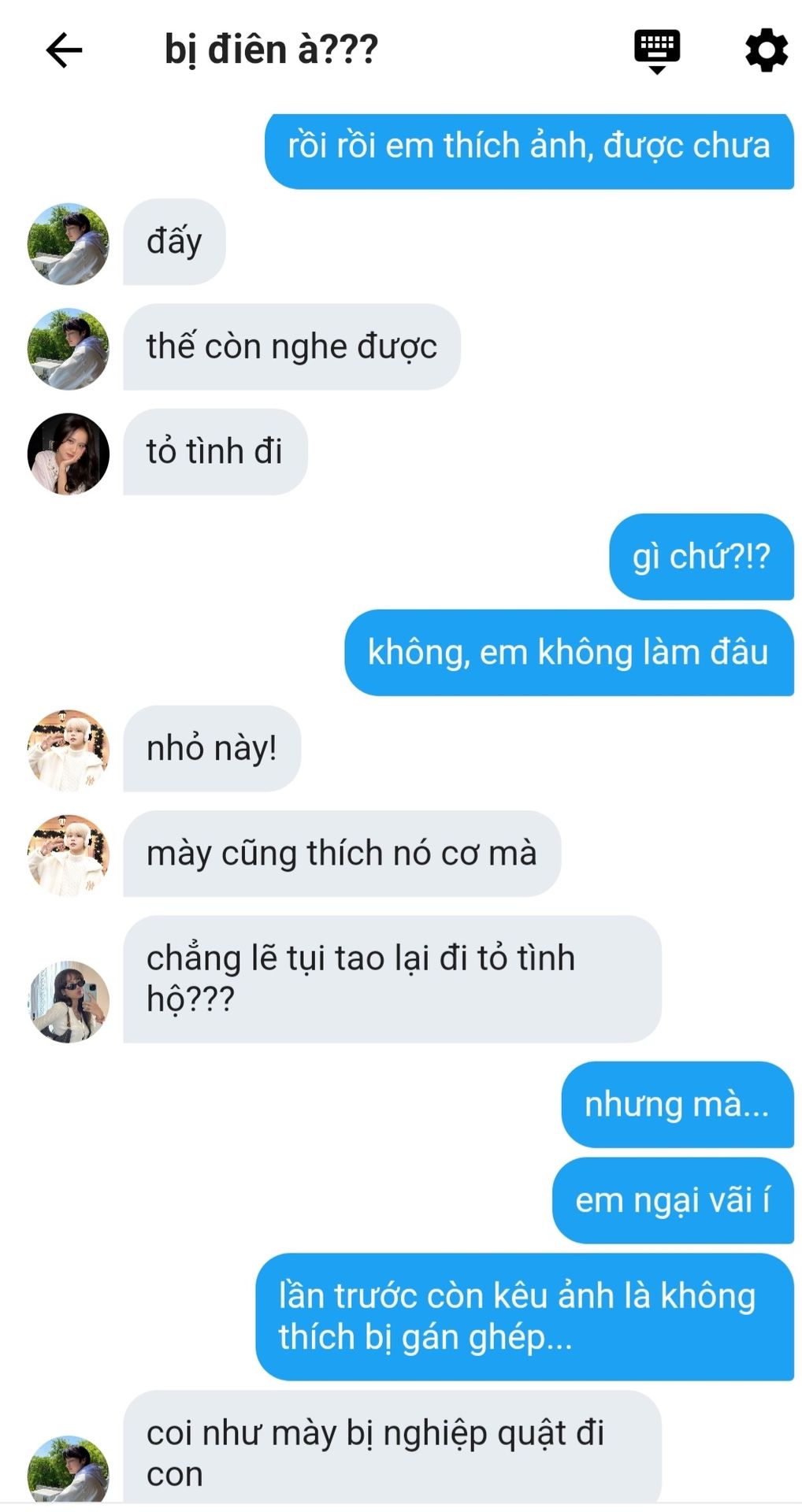Tap the sunglasses selfie avatar beside 'chẳng lẽ tụi tao'
The image size is (802, 1512).
click(69, 1002)
